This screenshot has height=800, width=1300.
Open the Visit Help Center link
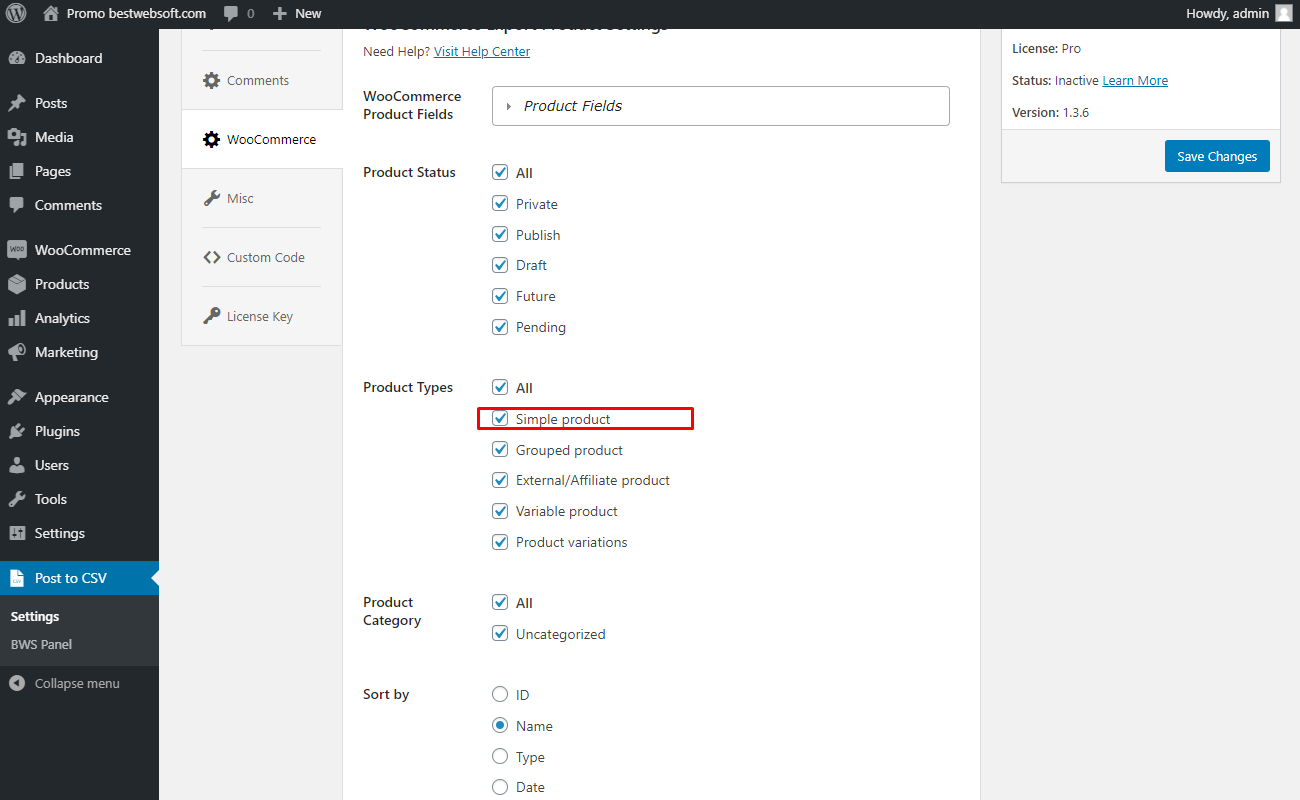coord(482,51)
